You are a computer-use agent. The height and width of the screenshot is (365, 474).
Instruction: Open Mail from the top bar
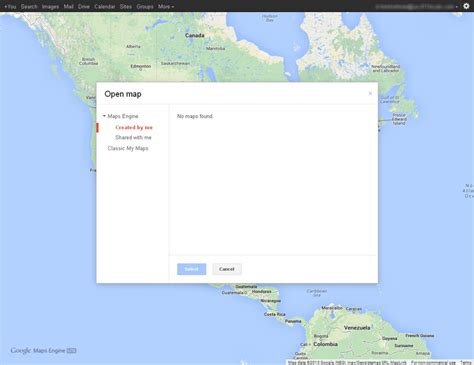pyautogui.click(x=68, y=6)
